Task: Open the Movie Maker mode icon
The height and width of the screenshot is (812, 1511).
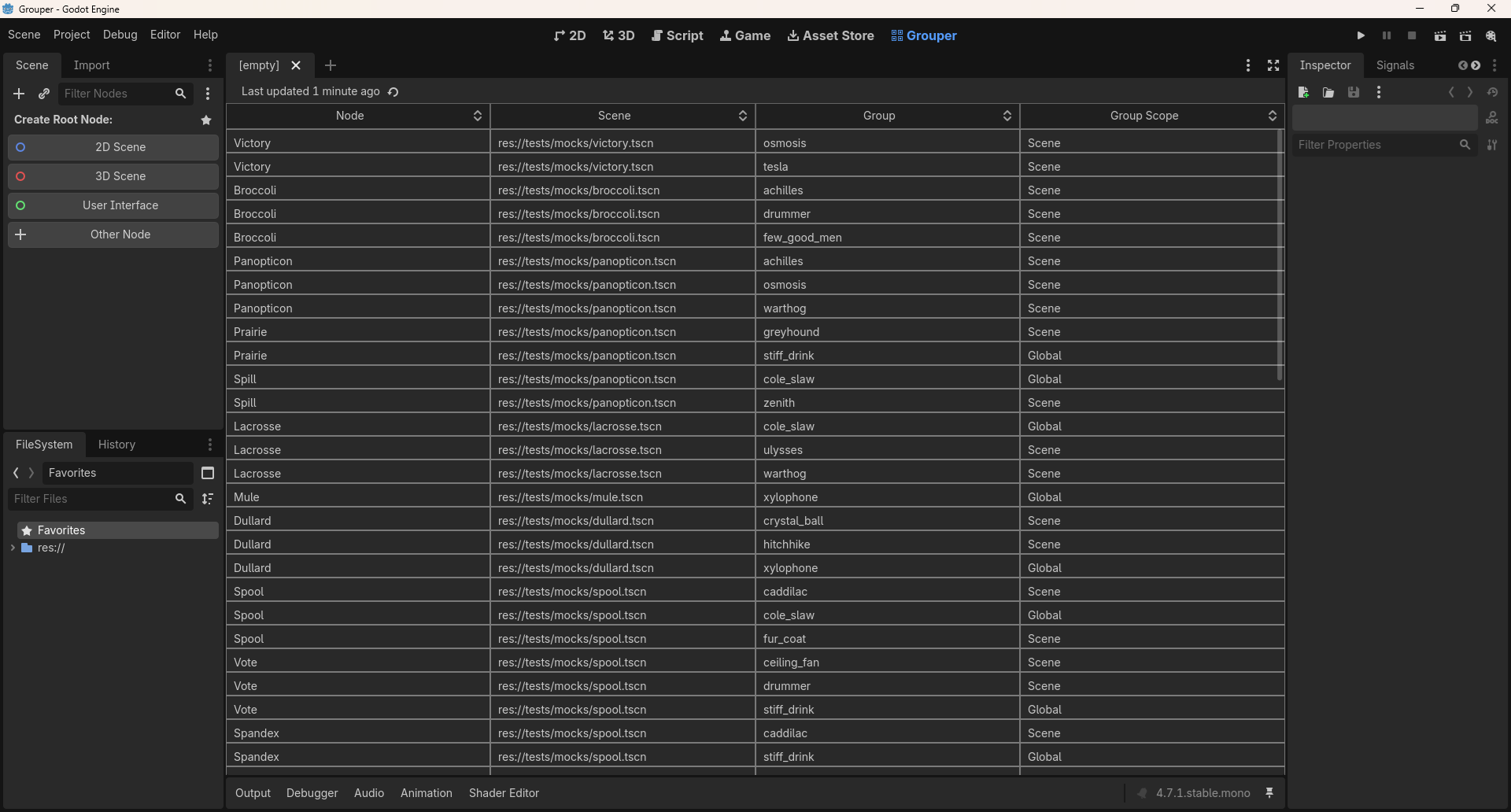Action: (x=1491, y=35)
